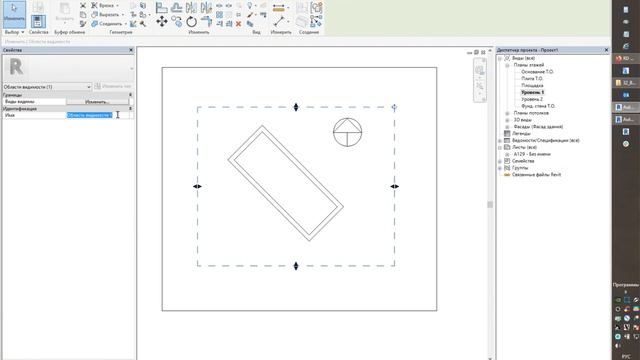Expand the Группы tree node
The height and width of the screenshot is (360, 640).
pyautogui.click(x=500, y=168)
